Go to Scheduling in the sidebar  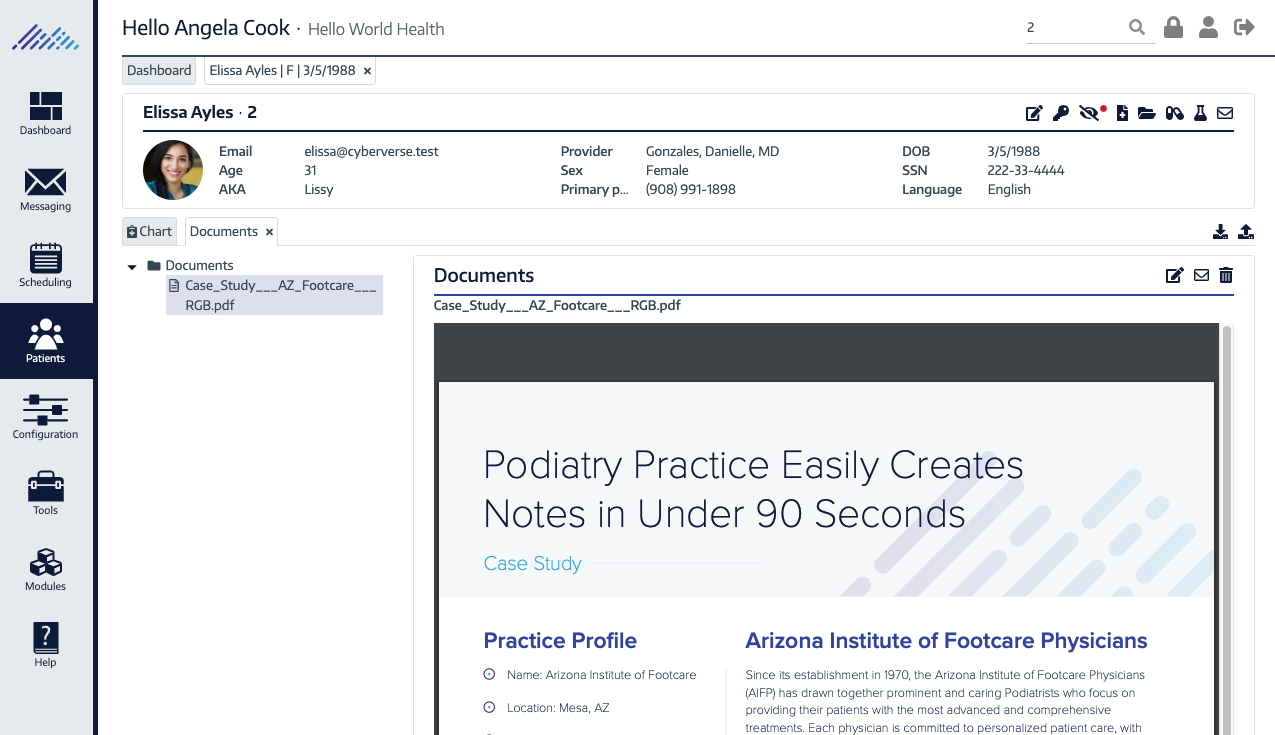46,266
